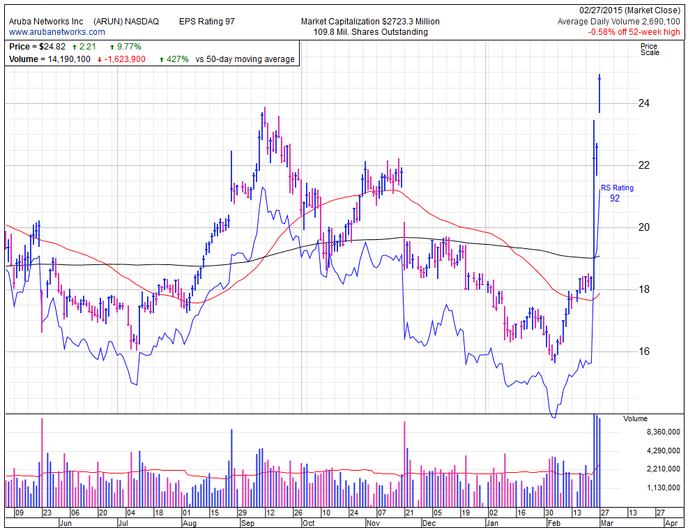Click the RS Rating value 92
The width and height of the screenshot is (688, 530).
[615, 198]
